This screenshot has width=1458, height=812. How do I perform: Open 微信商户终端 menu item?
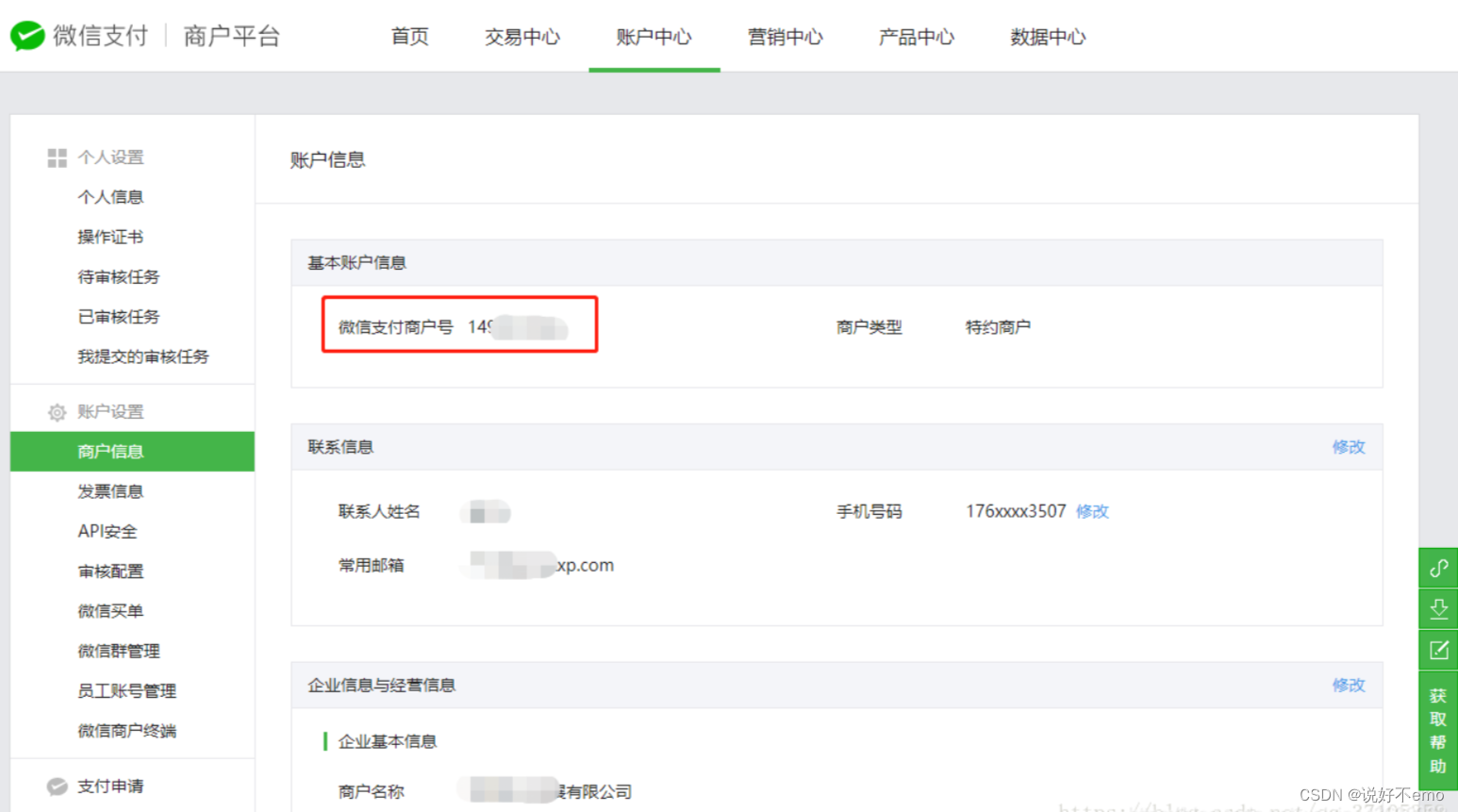pos(127,731)
